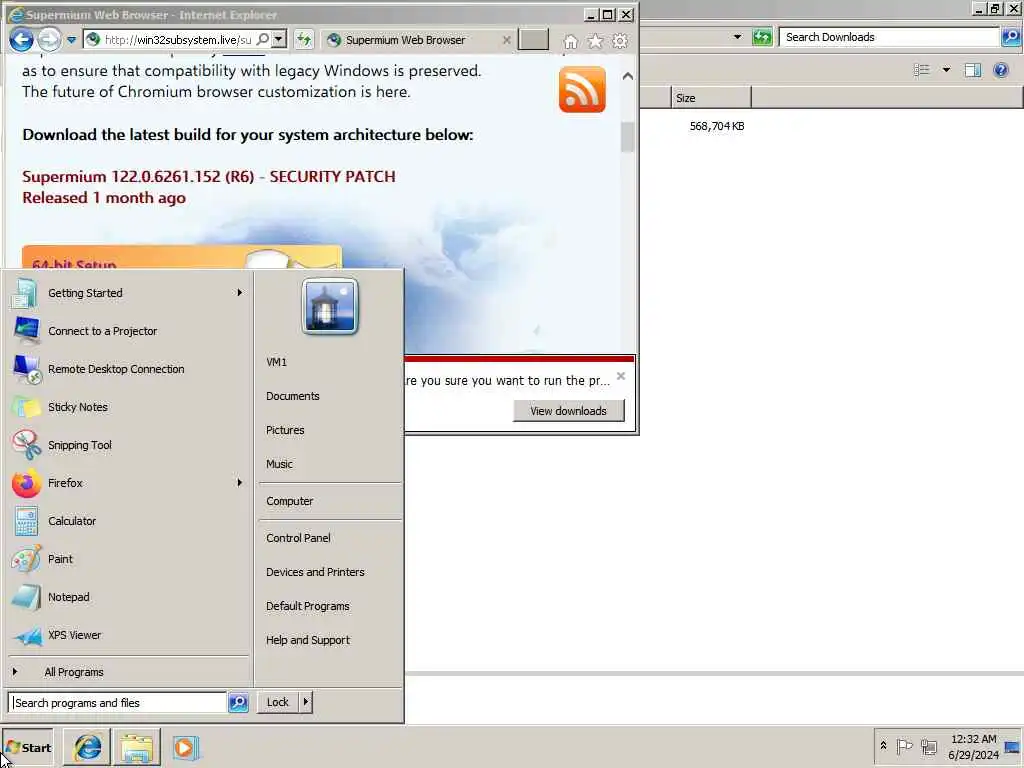
Task: Change view icon in Explorer toolbar
Action: (x=921, y=70)
